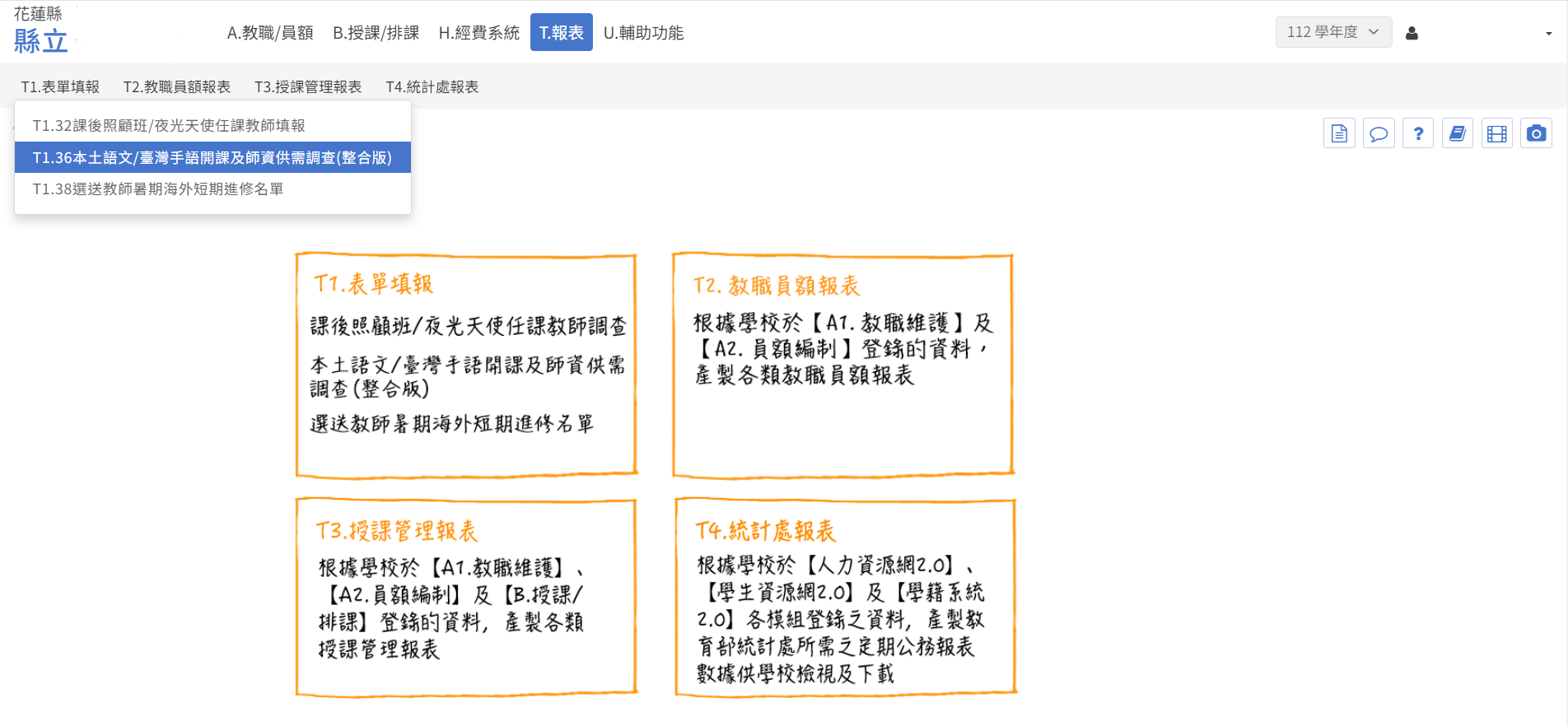Image resolution: width=1568 pixels, height=726 pixels.
Task: Click the camera screenshot icon
Action: 1536,133
